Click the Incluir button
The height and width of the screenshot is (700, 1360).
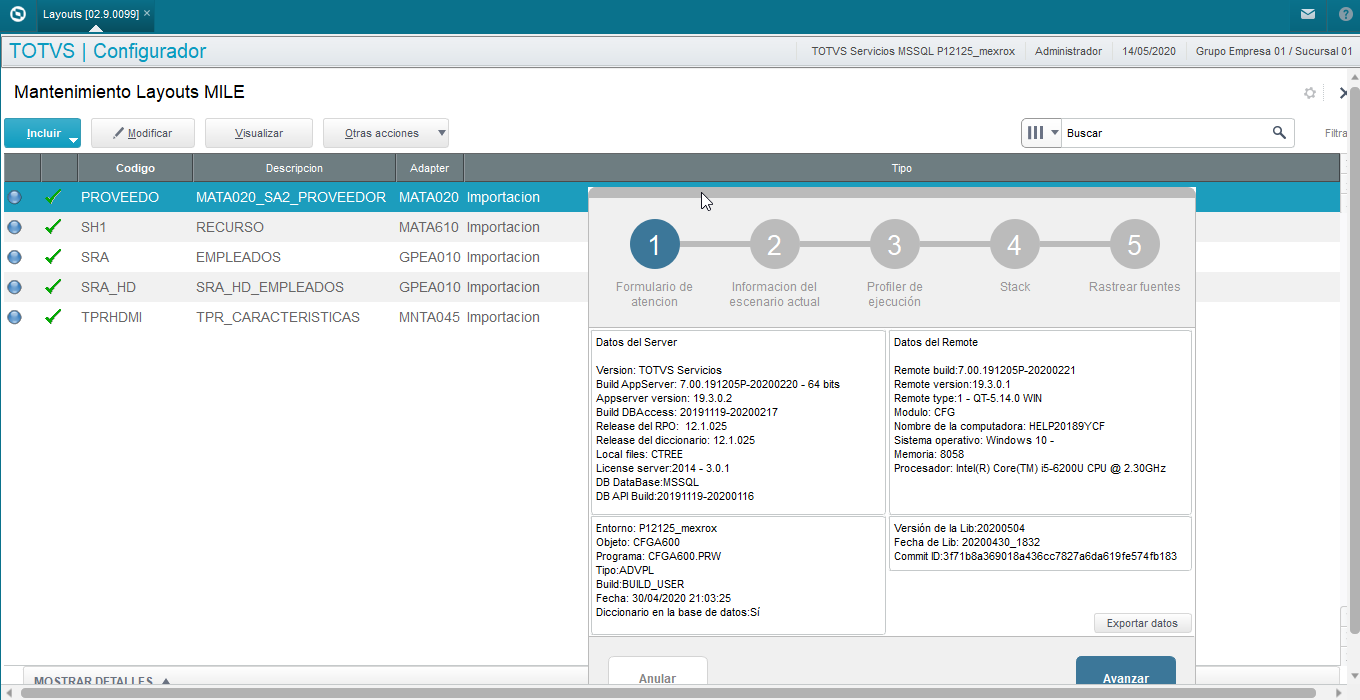[x=43, y=133]
